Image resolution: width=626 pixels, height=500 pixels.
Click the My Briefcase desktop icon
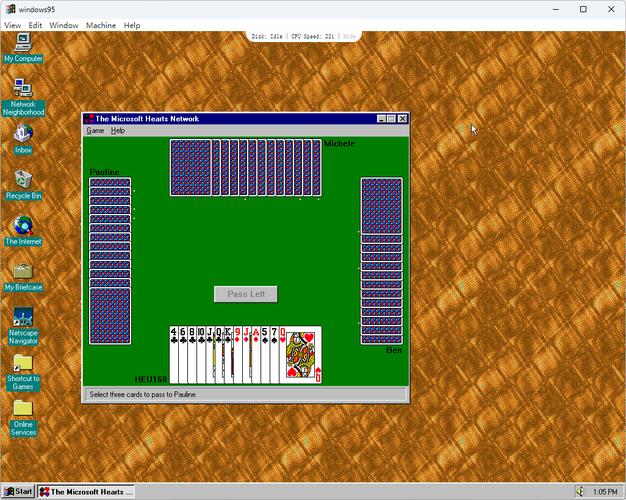point(23,276)
